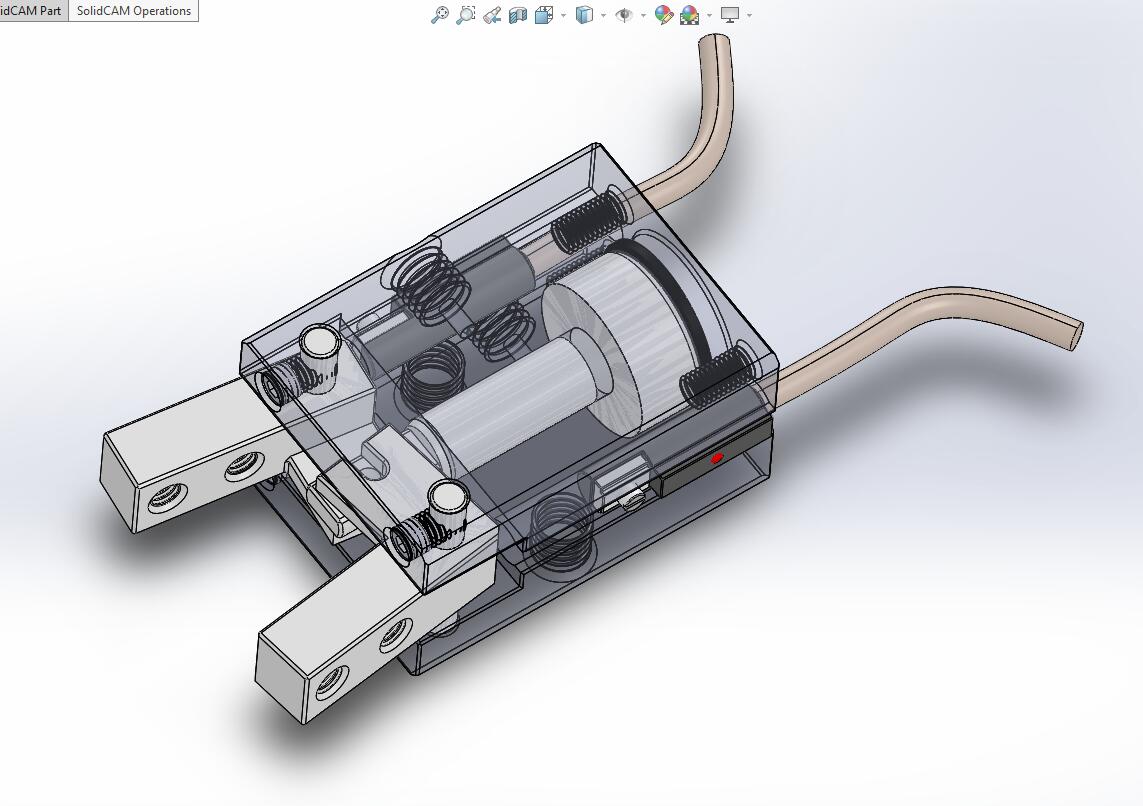Click the Apply Scene icon
The width and height of the screenshot is (1143, 806).
tap(690, 15)
